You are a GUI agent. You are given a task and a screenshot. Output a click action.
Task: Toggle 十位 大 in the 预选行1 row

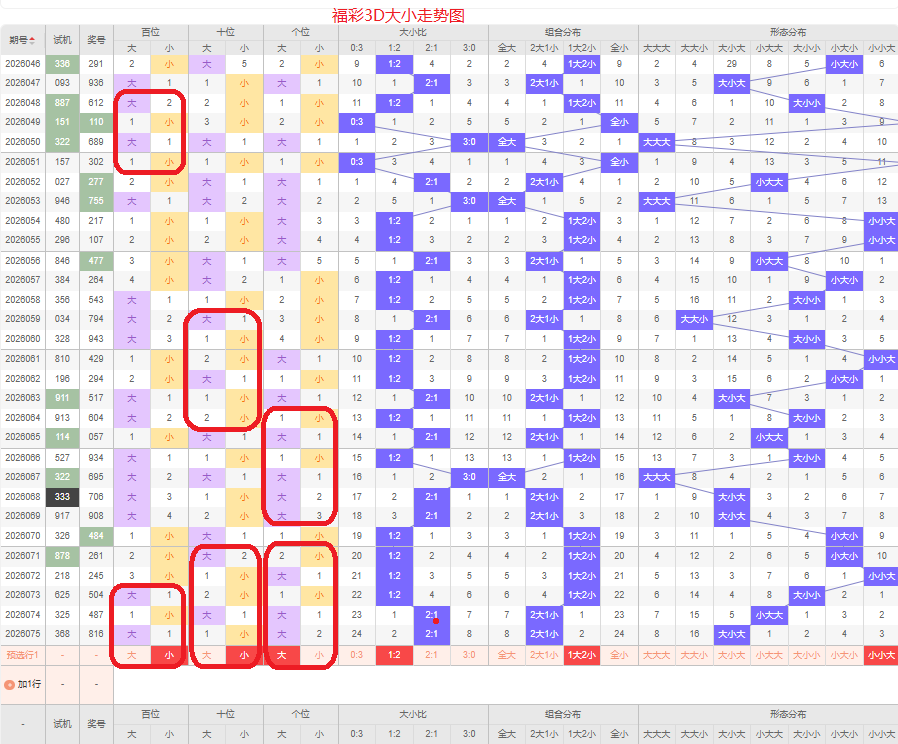[207, 655]
